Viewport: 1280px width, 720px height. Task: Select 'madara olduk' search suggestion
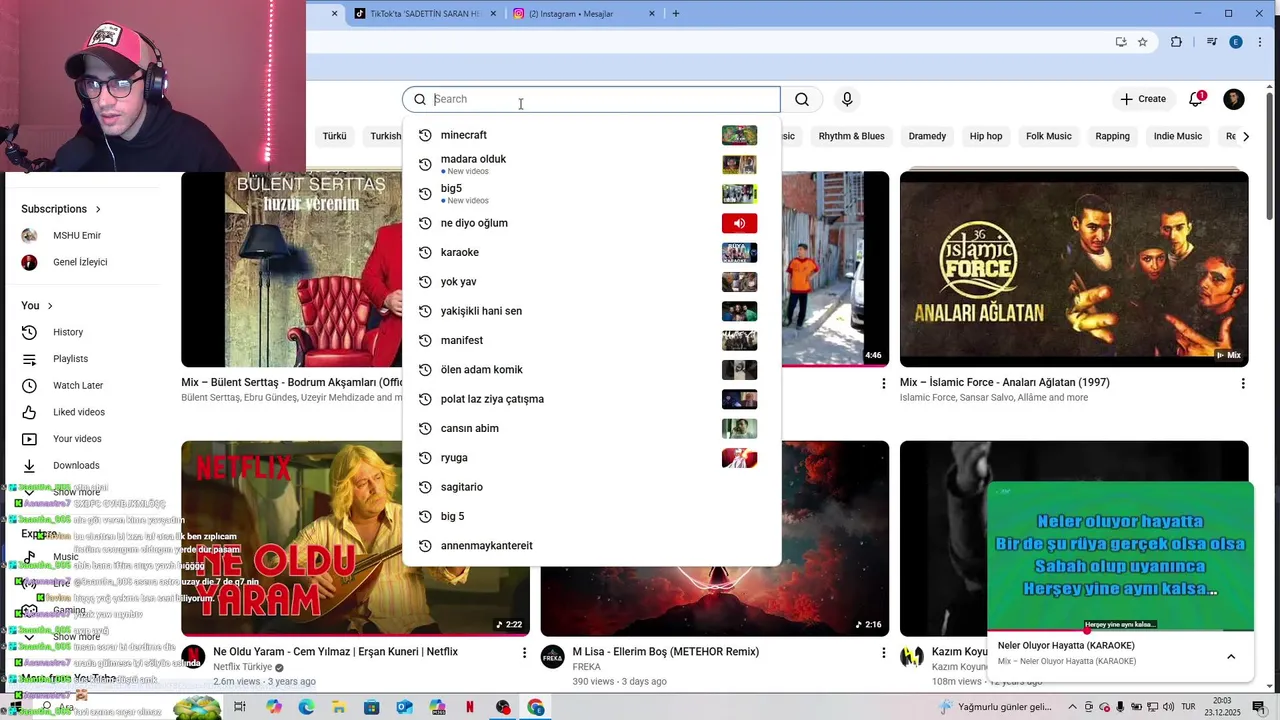(591, 164)
